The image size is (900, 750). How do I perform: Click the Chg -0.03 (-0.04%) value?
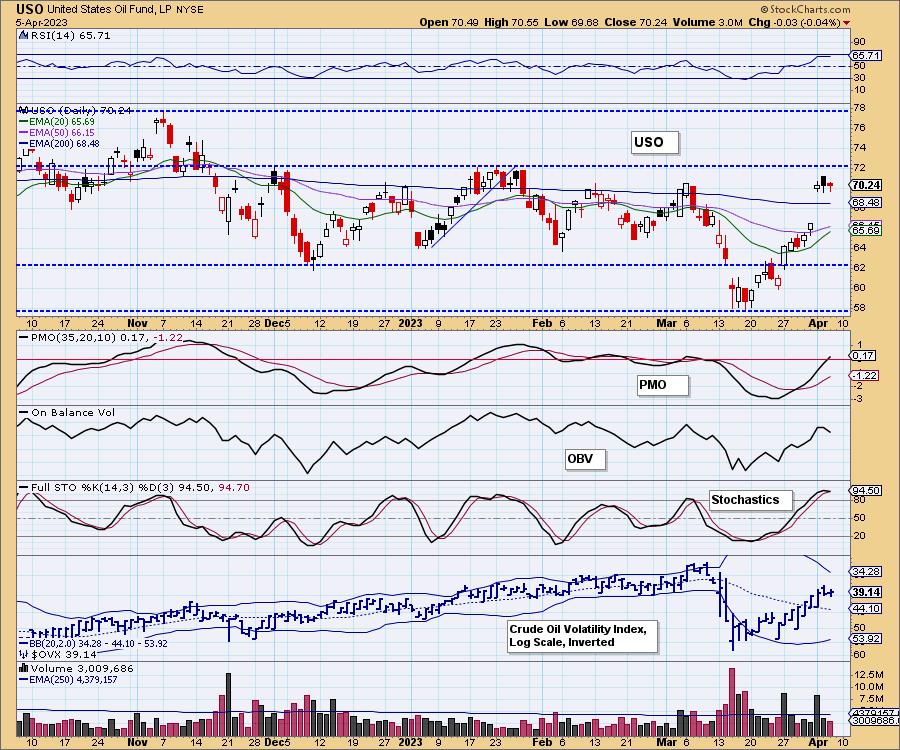click(x=794, y=22)
